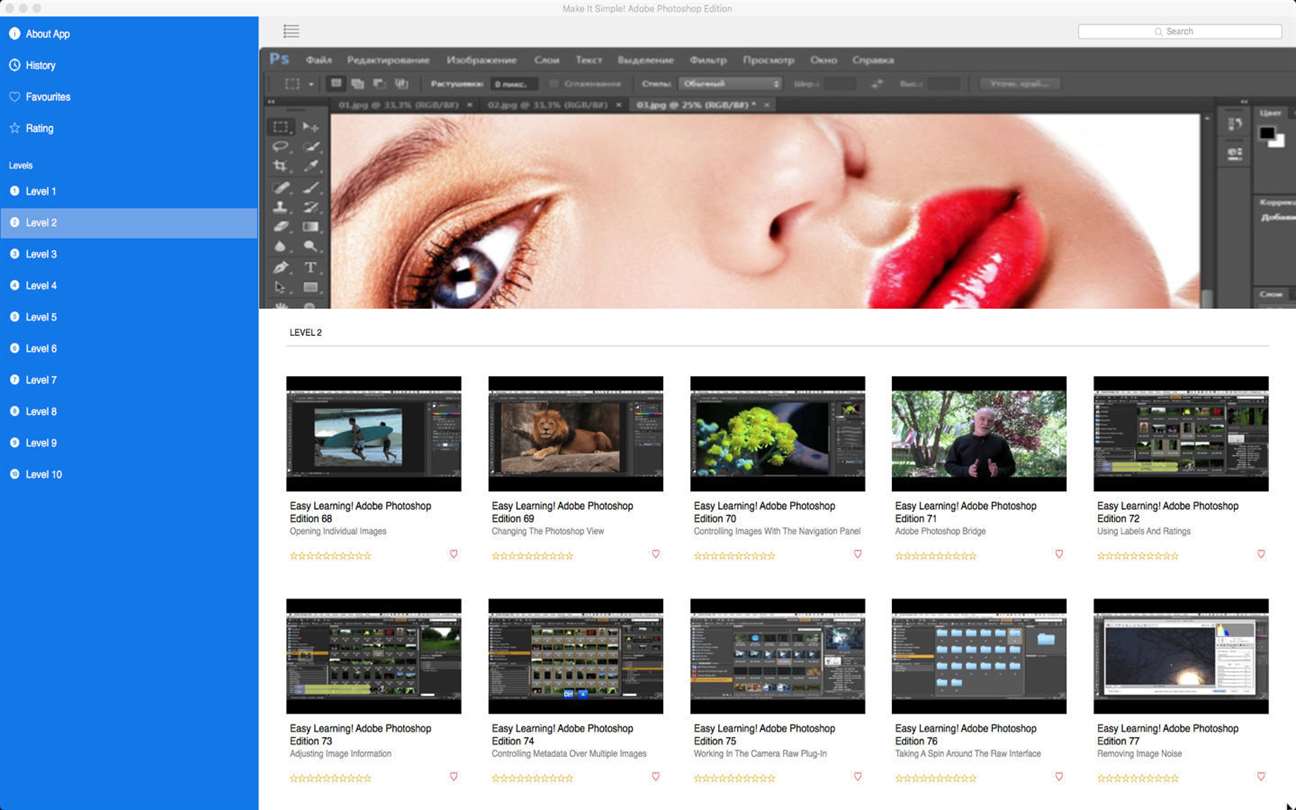Click the text "Opening Individual Images"
1296x810 pixels.
(x=338, y=532)
